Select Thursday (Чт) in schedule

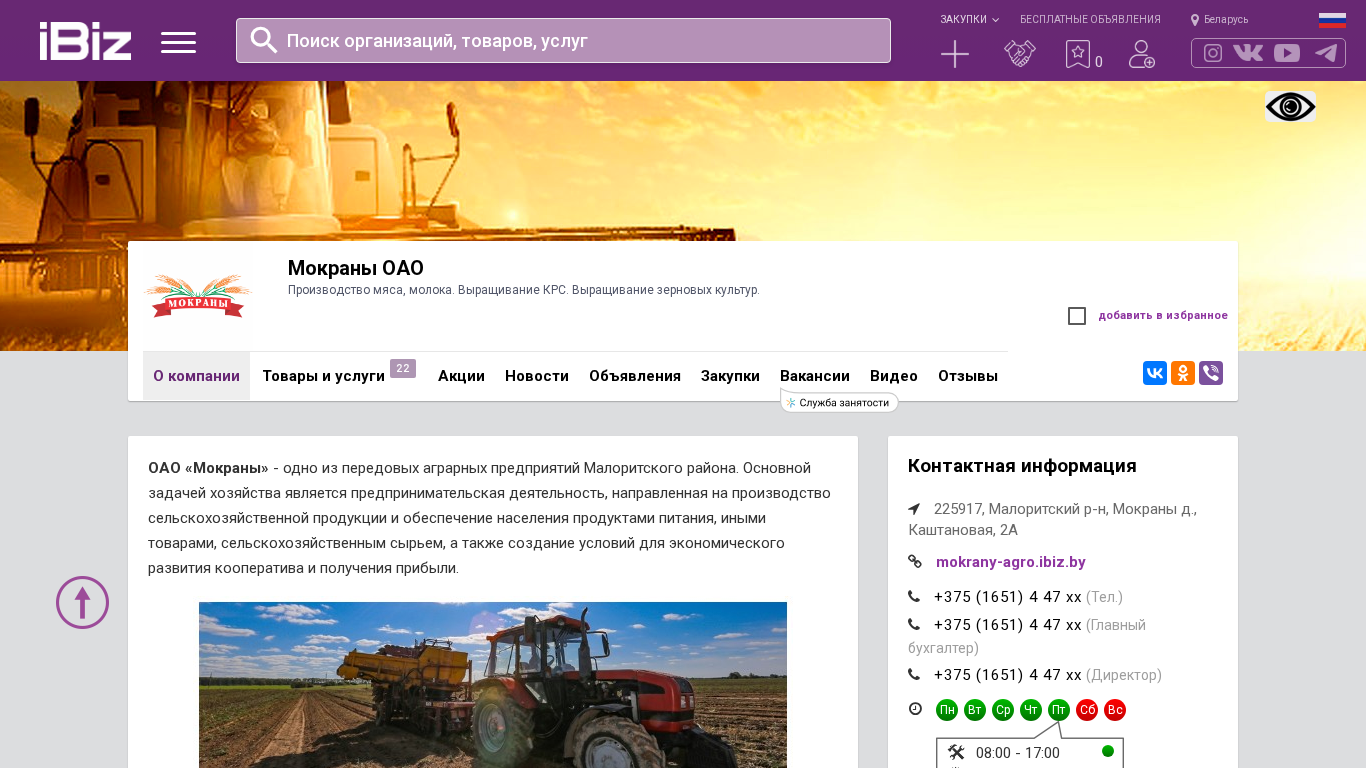pyautogui.click(x=1031, y=710)
